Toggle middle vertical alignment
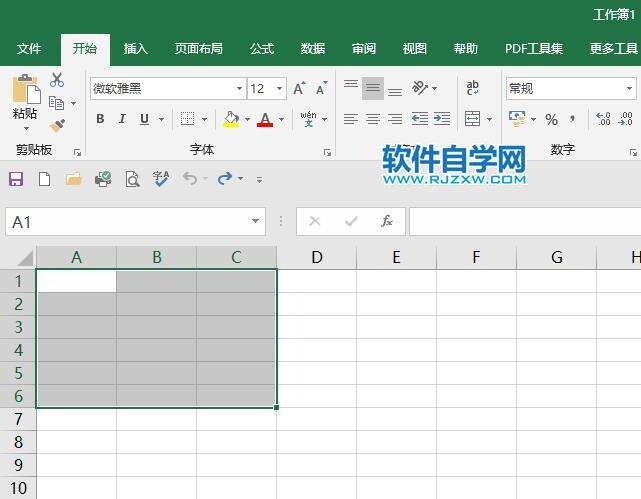Screen dimensions: 641x499 pyautogui.click(x=373, y=88)
